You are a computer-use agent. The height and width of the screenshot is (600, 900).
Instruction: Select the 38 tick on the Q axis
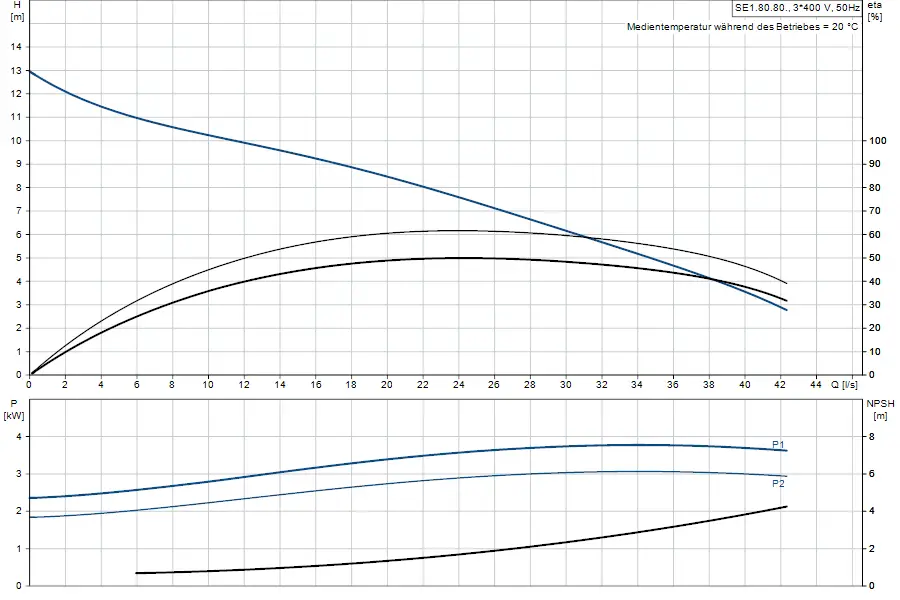click(708, 385)
